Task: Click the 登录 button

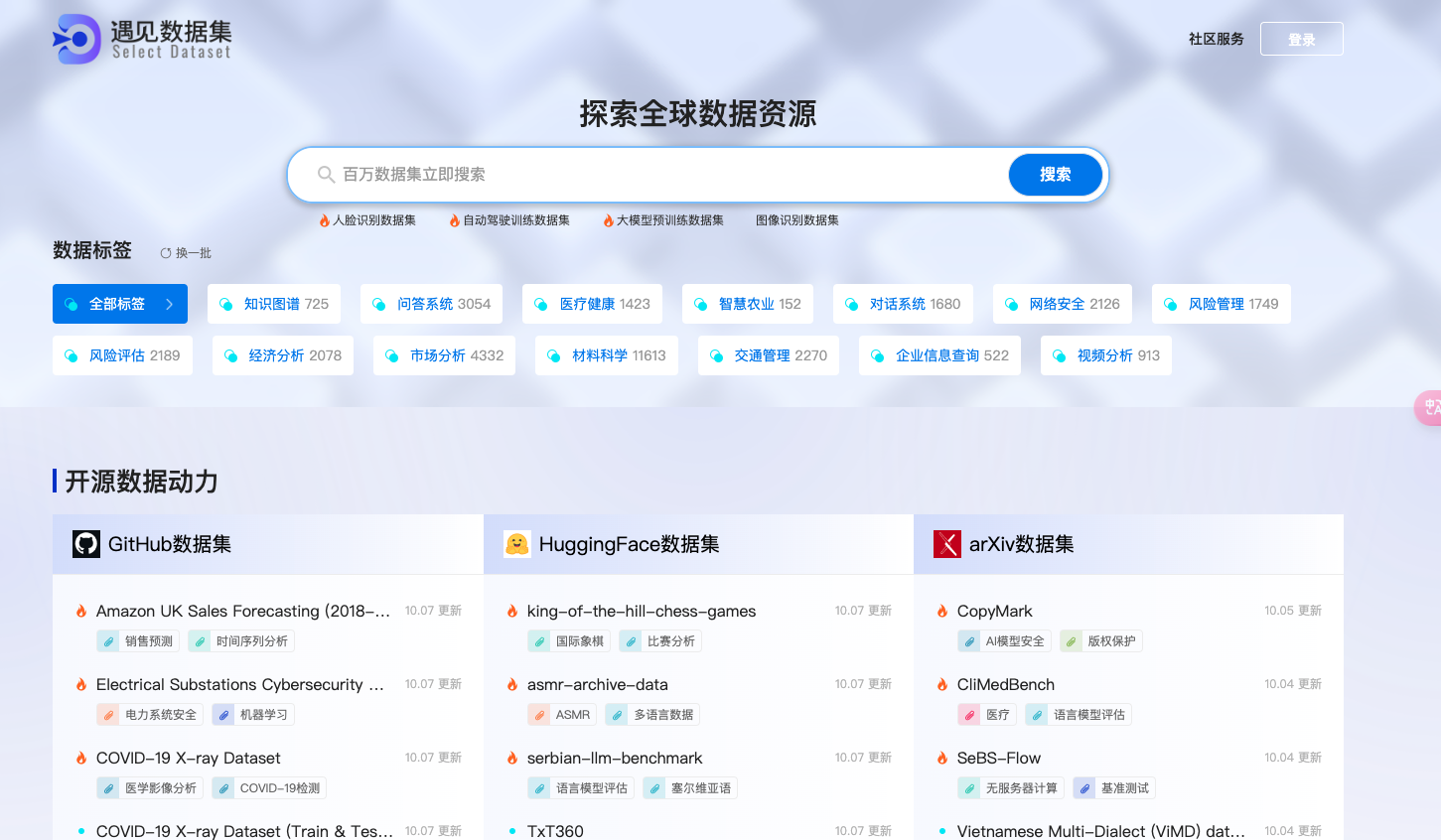Action: [1301, 39]
